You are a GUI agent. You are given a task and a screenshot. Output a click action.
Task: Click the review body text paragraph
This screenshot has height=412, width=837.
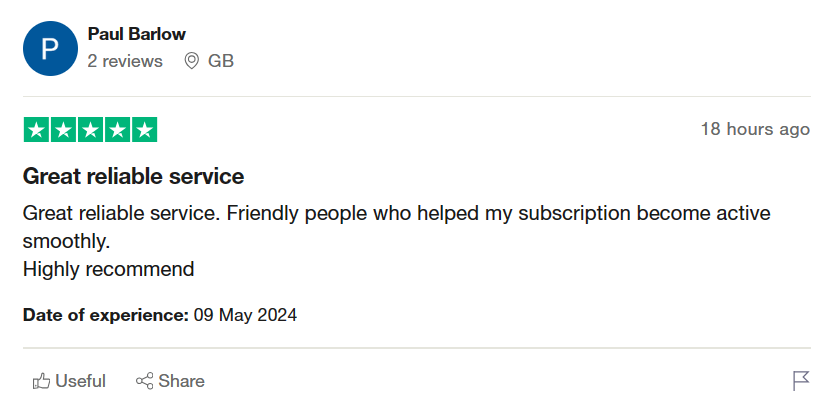[397, 241]
